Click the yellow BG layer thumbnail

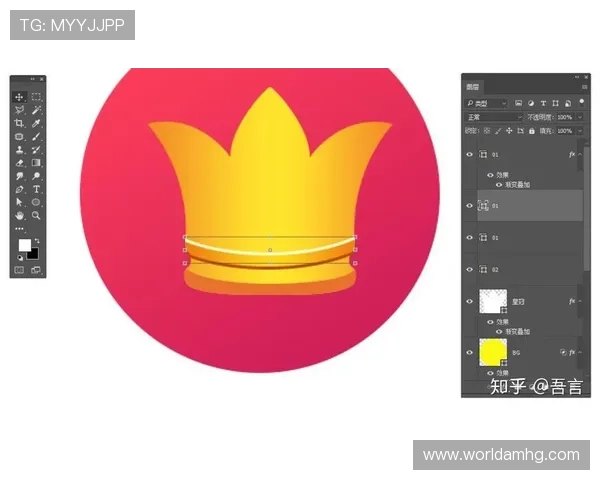coord(492,351)
